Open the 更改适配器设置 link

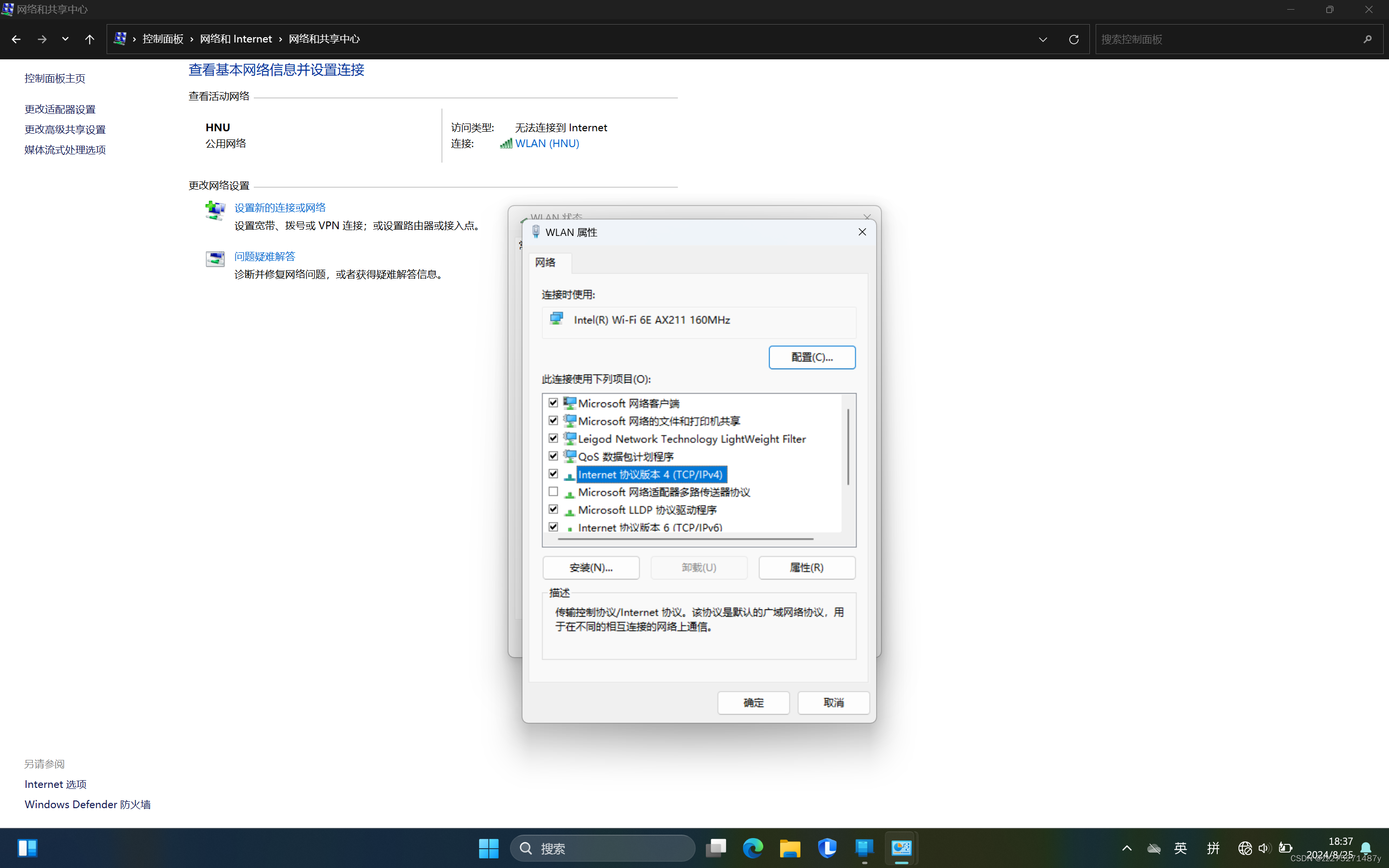tap(60, 109)
